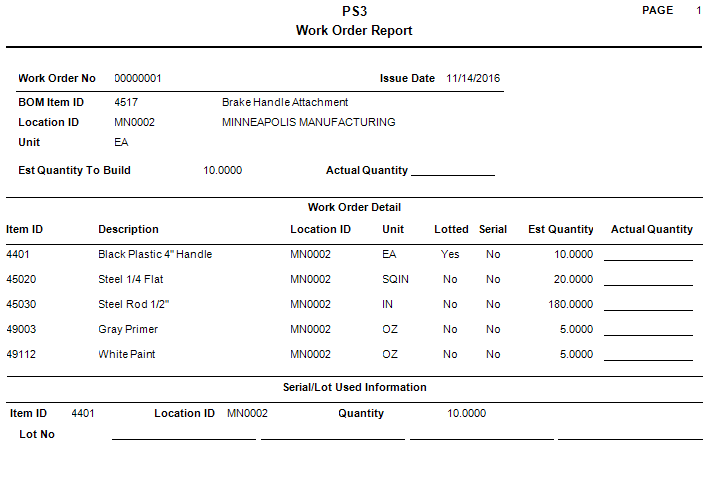
Task: Click the Lotted value Yes for item 4401
Action: [450, 254]
